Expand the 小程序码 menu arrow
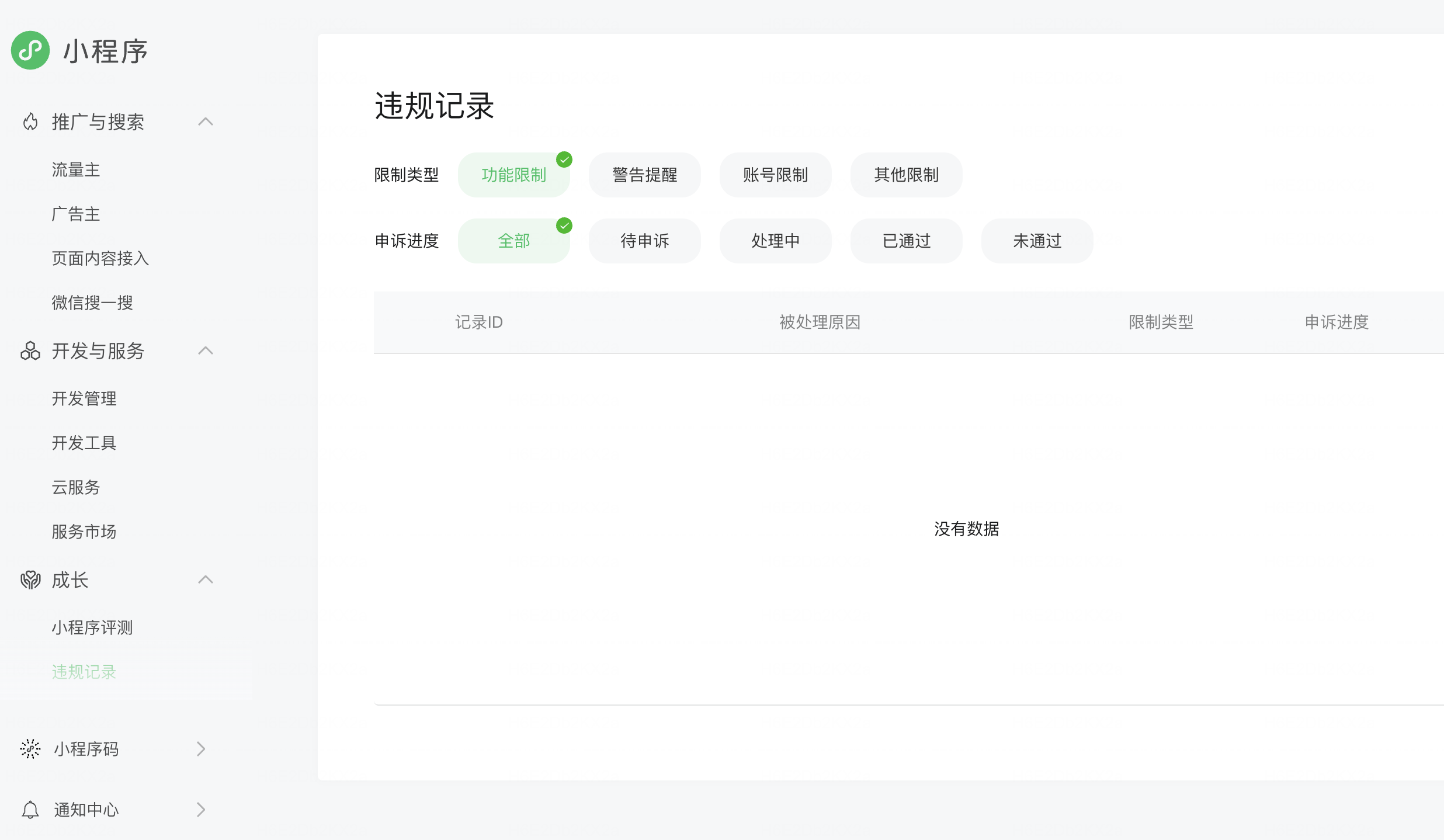The image size is (1444, 840). 201,749
